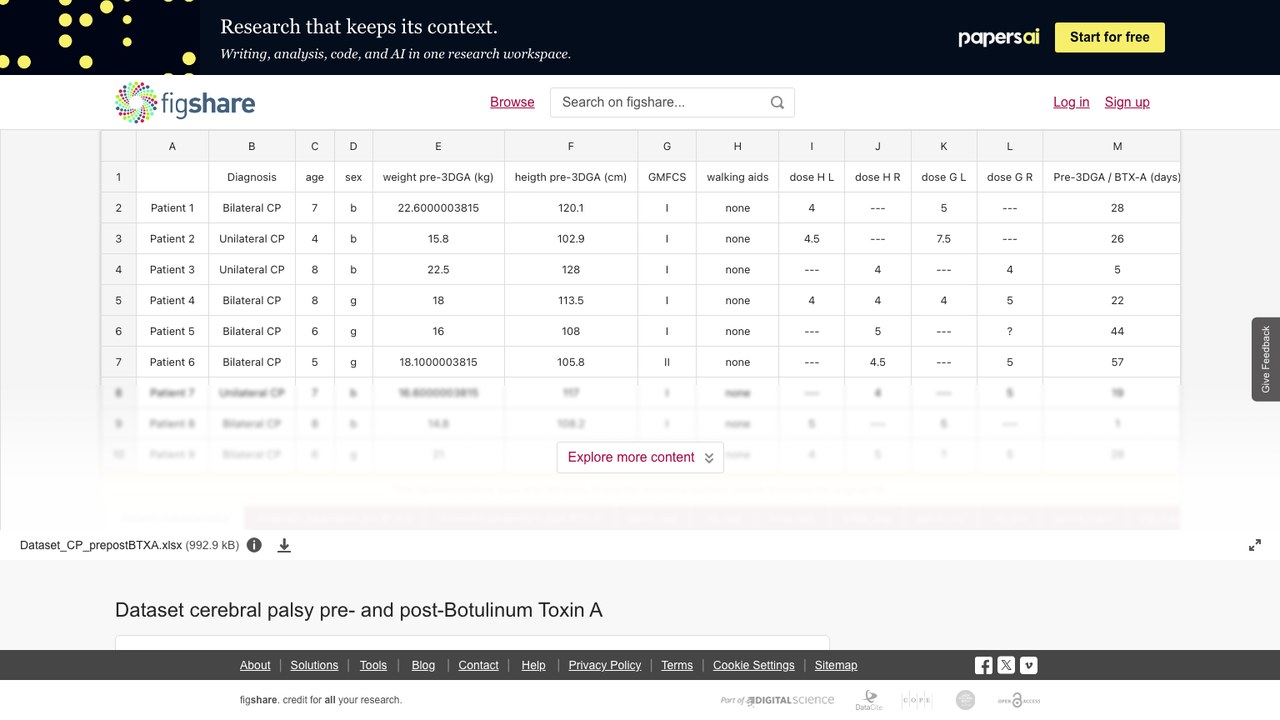Open the Open Access logo

1019,700
